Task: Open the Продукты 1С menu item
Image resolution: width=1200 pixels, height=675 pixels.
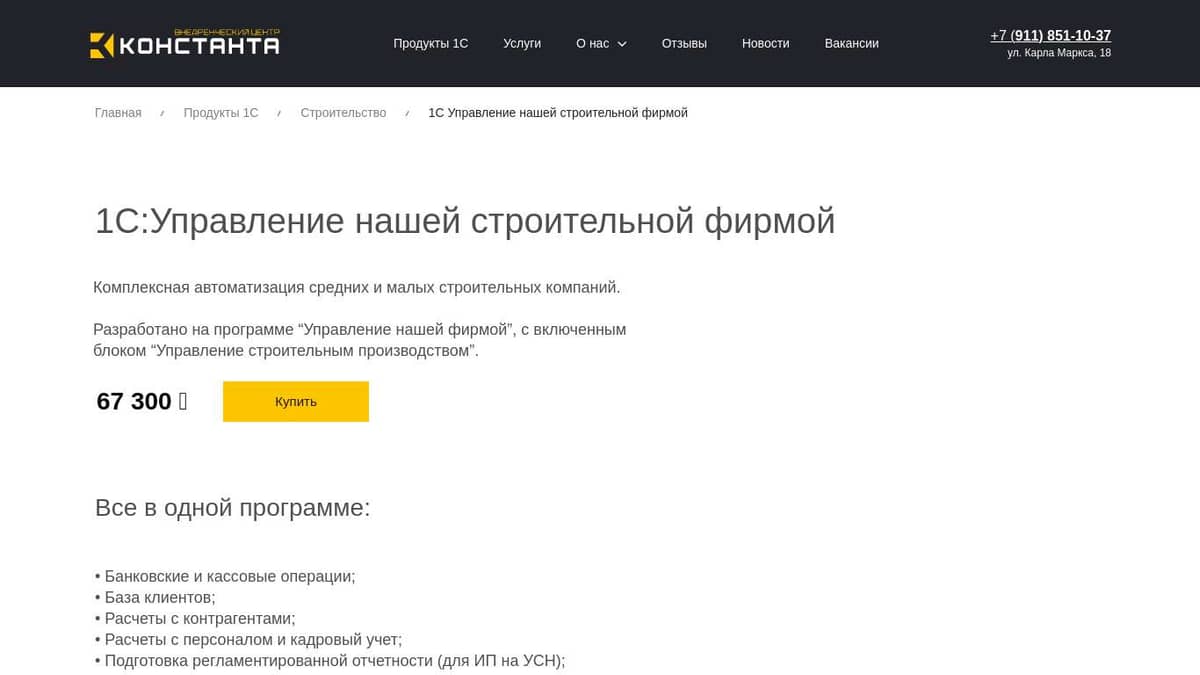Action: [430, 43]
